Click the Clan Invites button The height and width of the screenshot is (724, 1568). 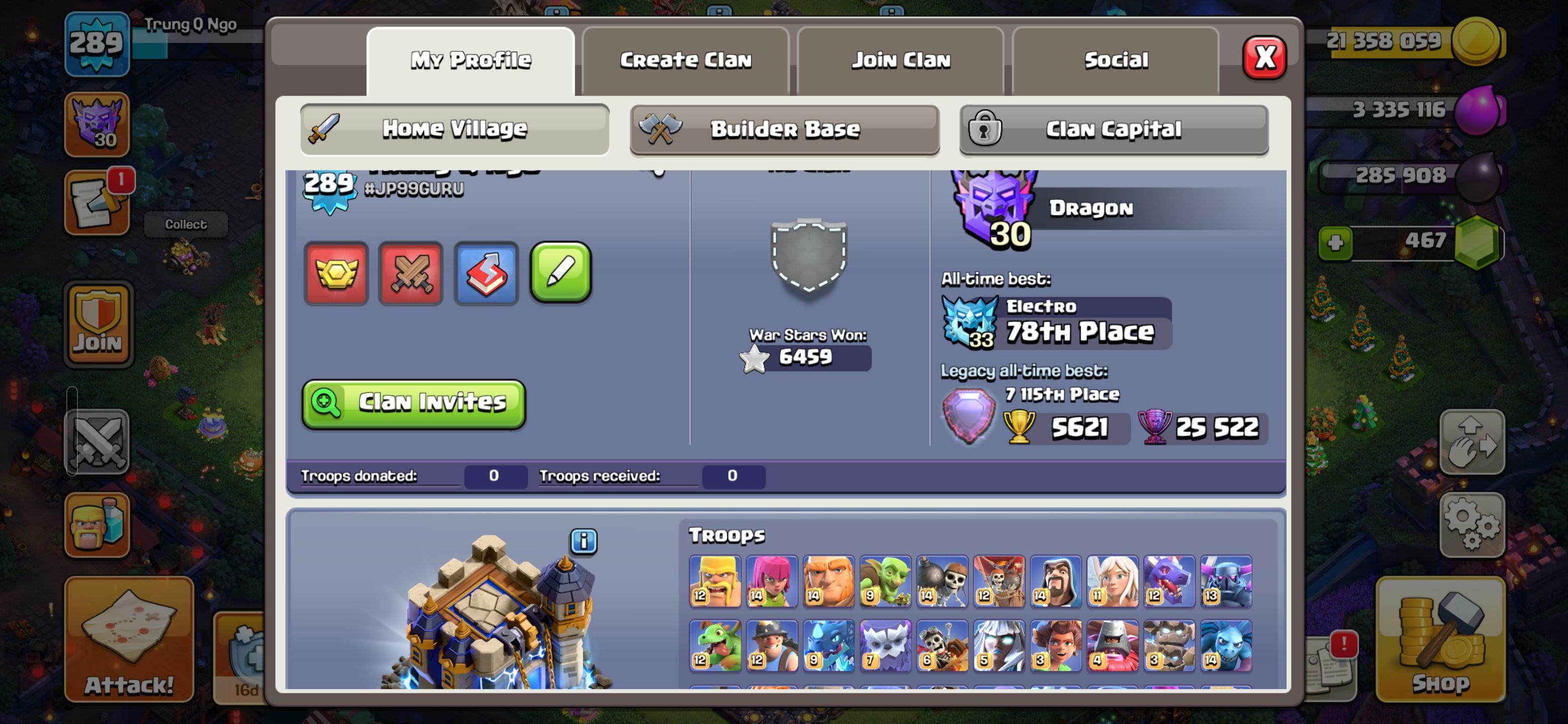414,403
